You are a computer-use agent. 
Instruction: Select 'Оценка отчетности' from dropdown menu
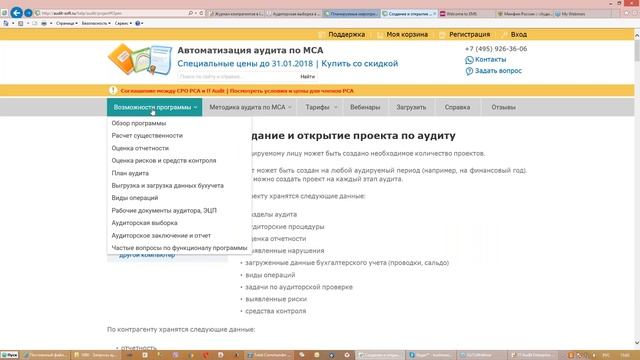pyautogui.click(x=140, y=148)
